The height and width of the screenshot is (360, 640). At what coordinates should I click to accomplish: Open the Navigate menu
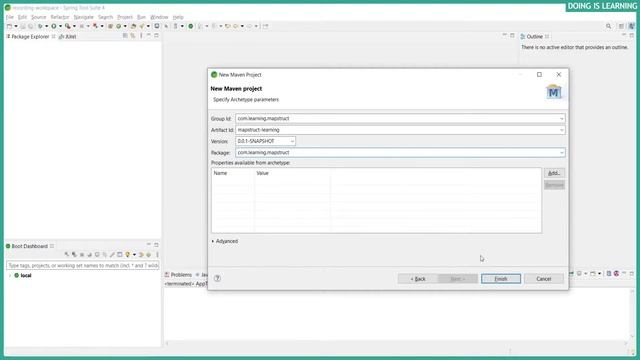click(84, 17)
